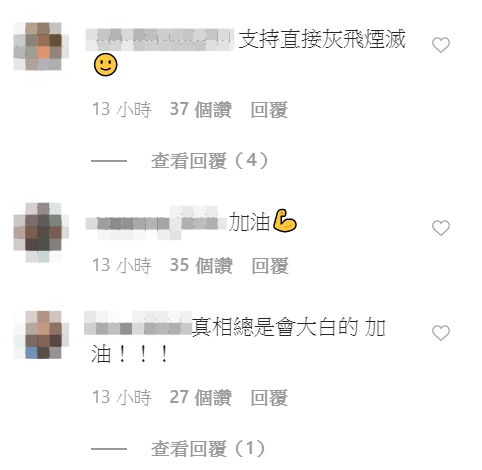Expand 查看回覆 (1) replies
Screen dimensions: 482x470
point(208,449)
